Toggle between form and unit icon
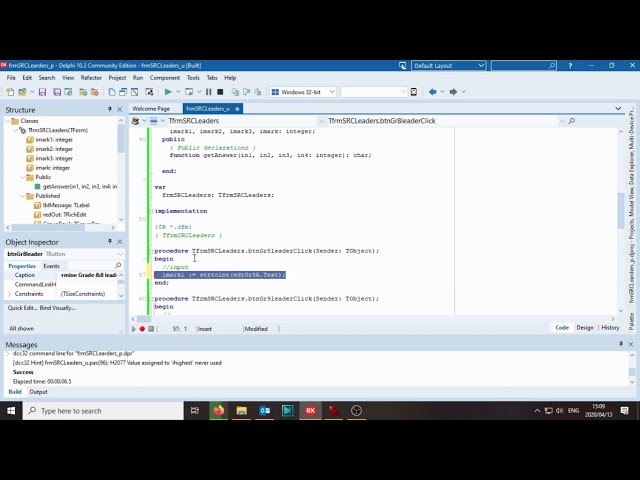This screenshot has width=640, height=480. 134,92
